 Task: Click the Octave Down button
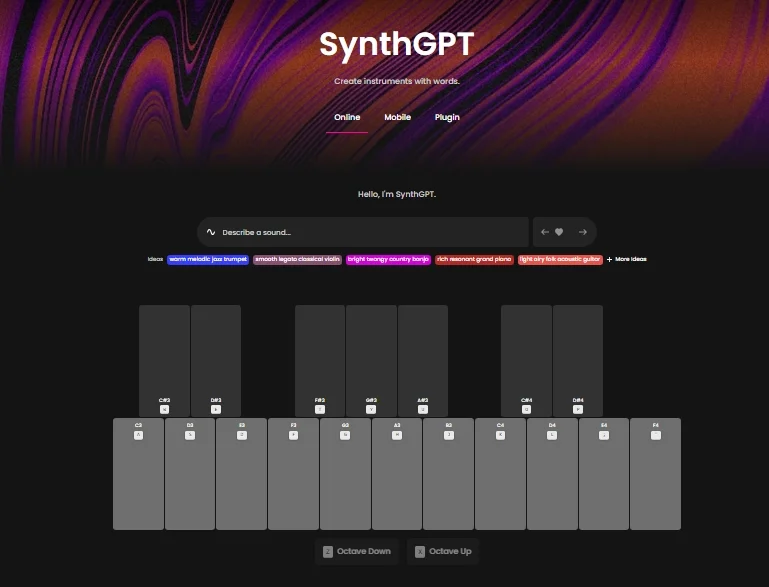click(357, 551)
